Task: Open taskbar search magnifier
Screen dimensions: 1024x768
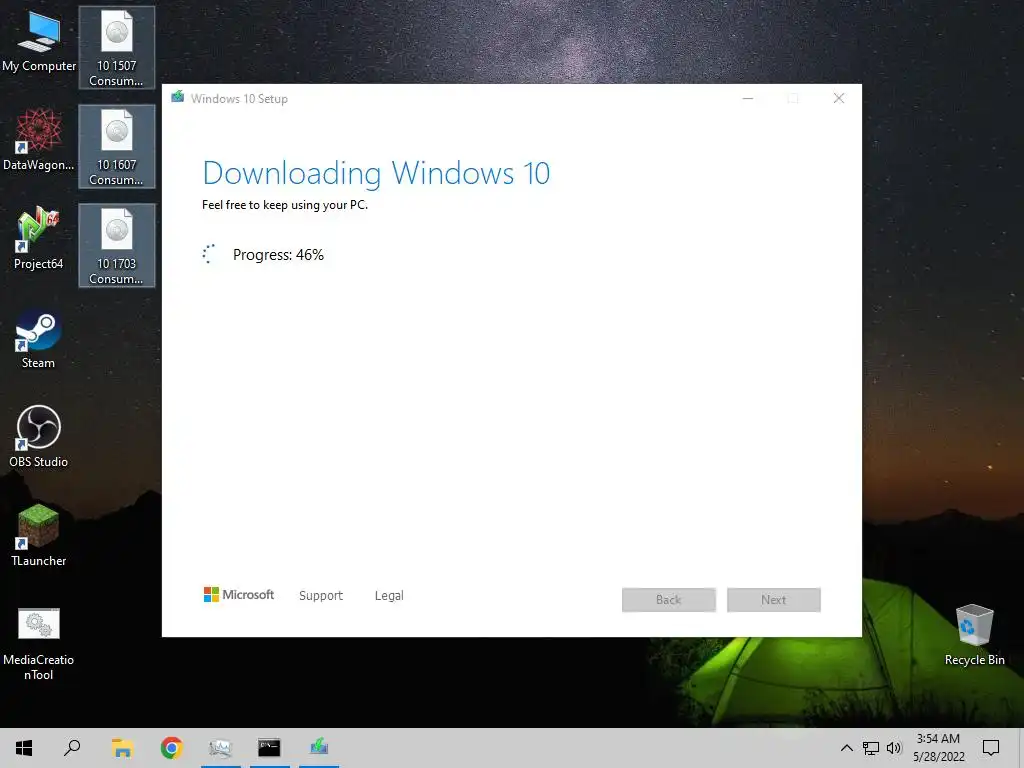Action: point(72,748)
